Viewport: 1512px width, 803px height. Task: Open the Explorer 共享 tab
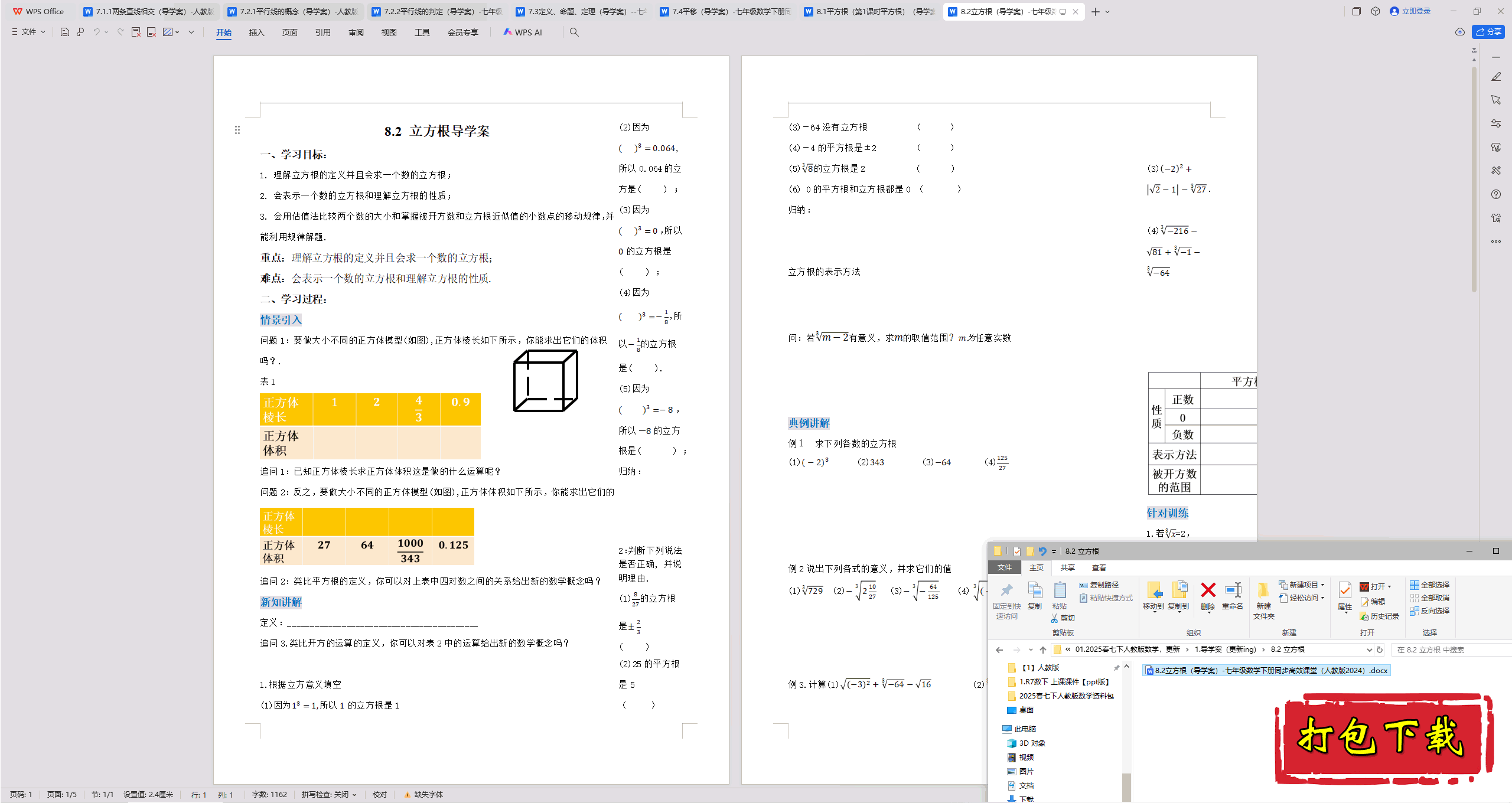(1068, 568)
